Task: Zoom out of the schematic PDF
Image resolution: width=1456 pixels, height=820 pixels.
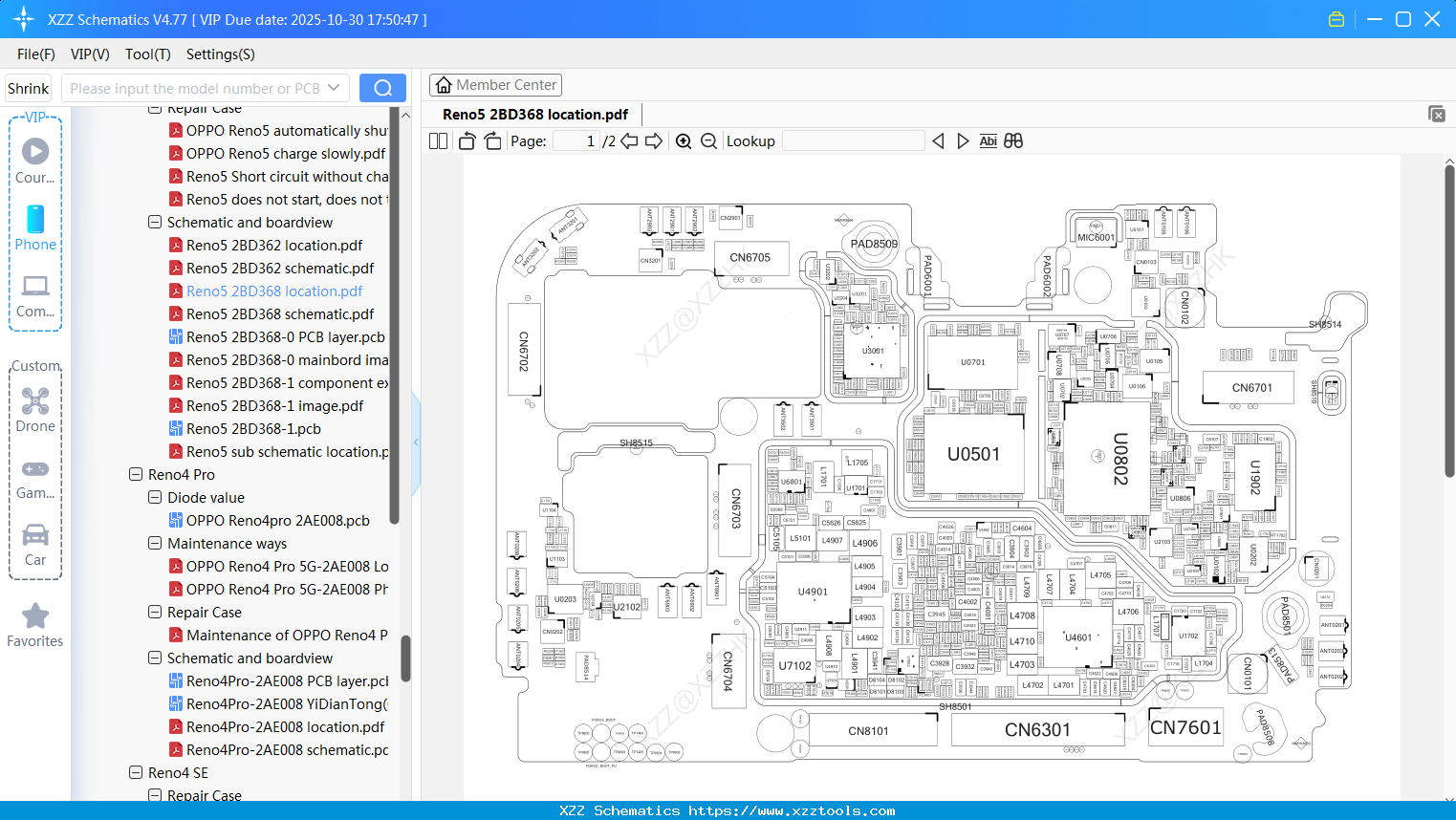Action: 708,140
